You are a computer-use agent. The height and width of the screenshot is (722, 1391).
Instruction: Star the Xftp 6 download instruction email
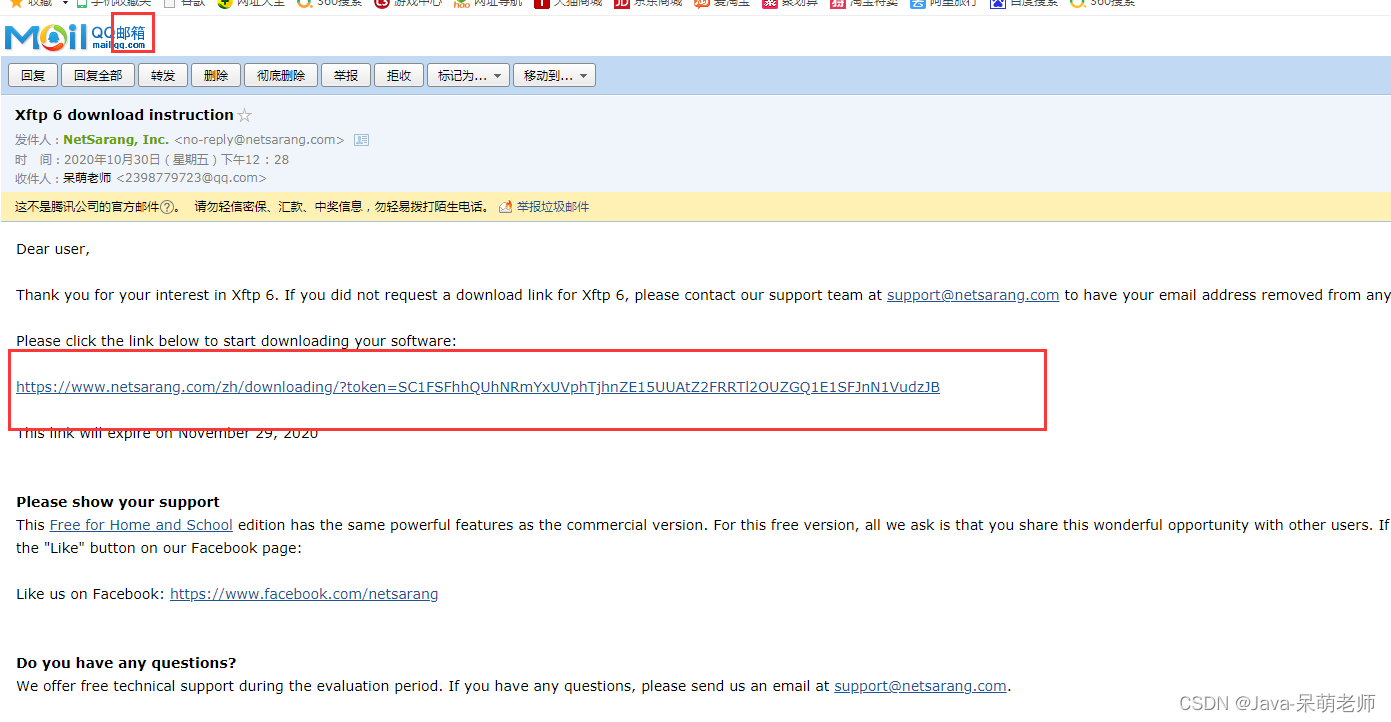245,116
